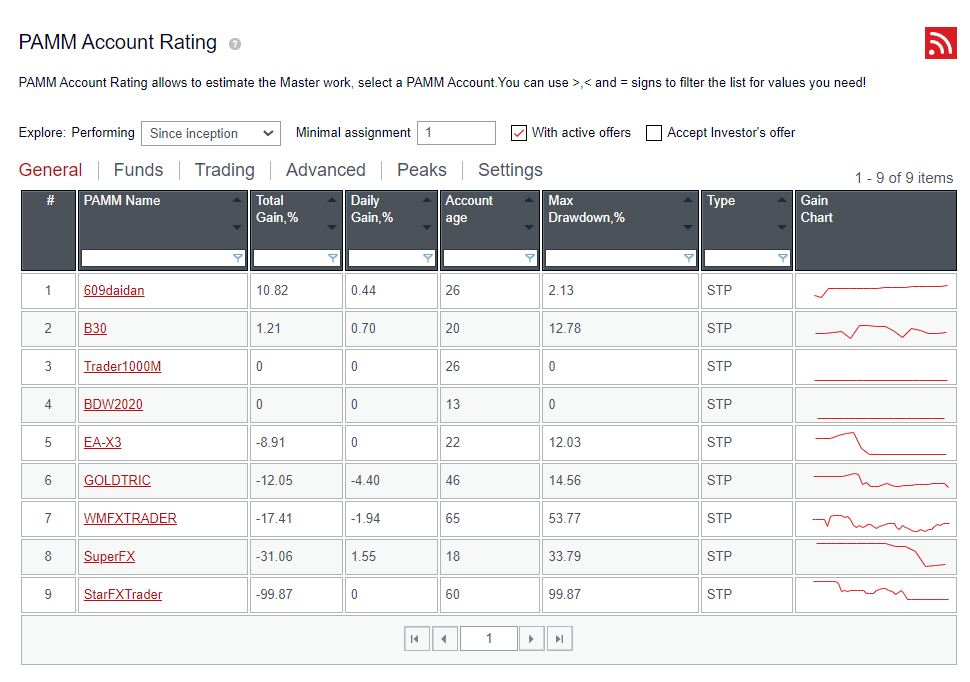The width and height of the screenshot is (970, 682).
Task: Switch to the Advanced tab
Action: point(325,170)
